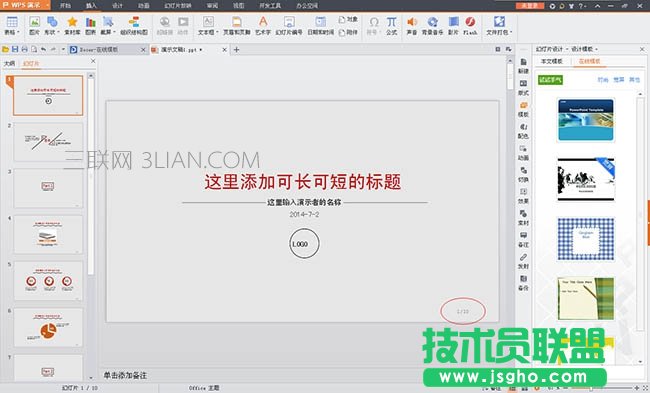The image size is (650, 393).
Task: Close the slide thumbnail pane
Action: point(93,61)
